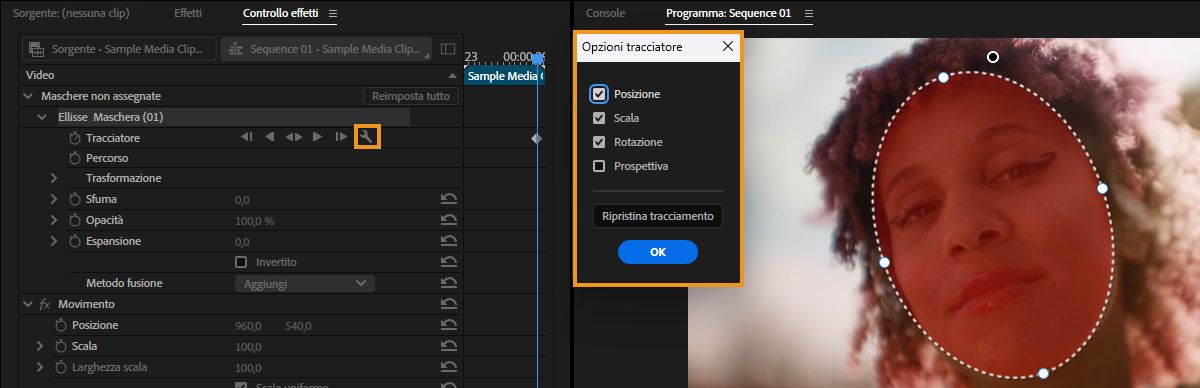Screen dimensions: 1200x388
Task: Open Controllo effetti panel menu icon
Action: 333,14
